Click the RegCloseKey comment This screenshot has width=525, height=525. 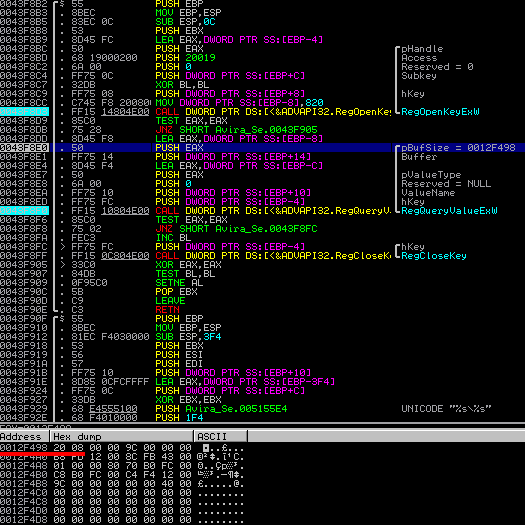tap(434, 256)
